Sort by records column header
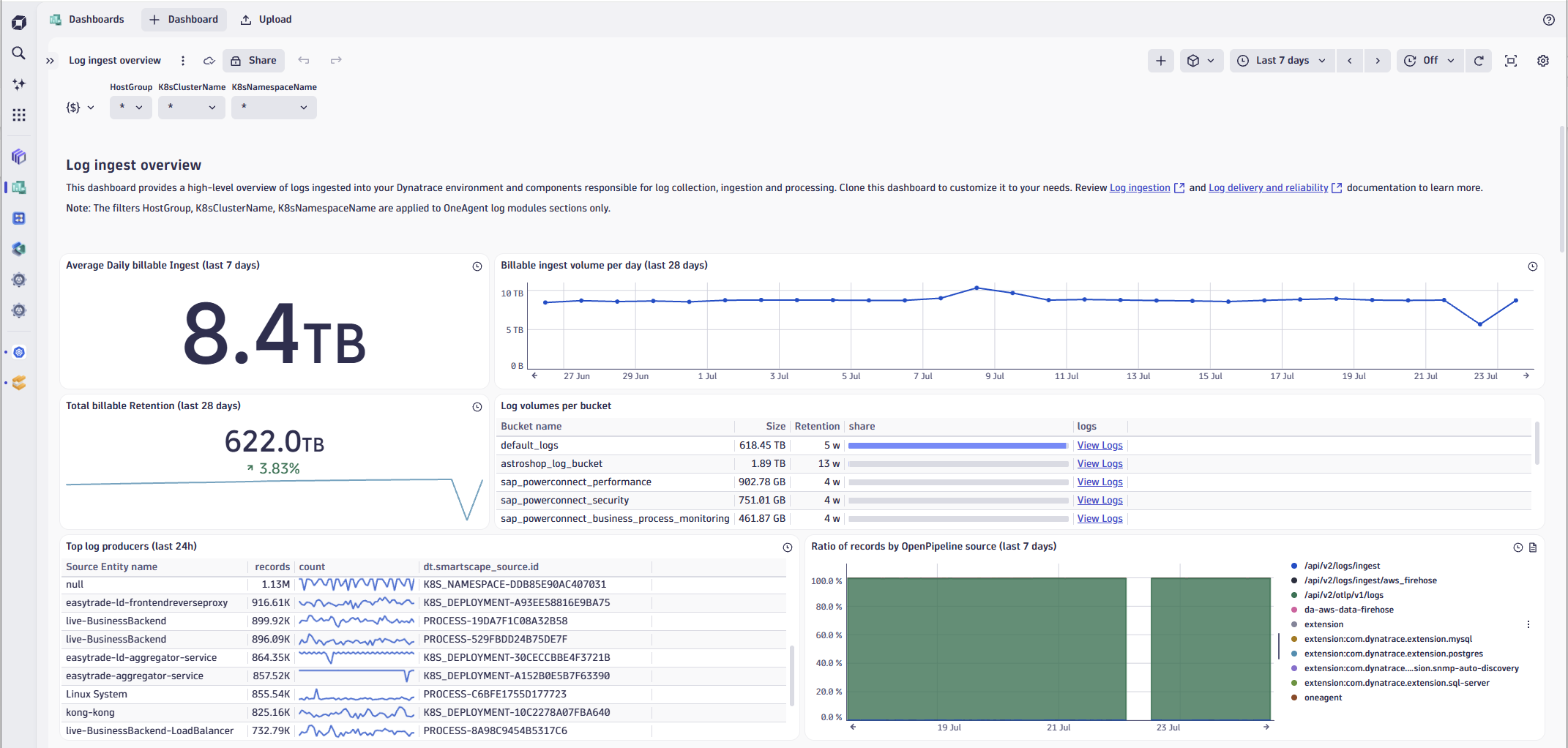Screen dimensions: 1568x748 (272, 567)
